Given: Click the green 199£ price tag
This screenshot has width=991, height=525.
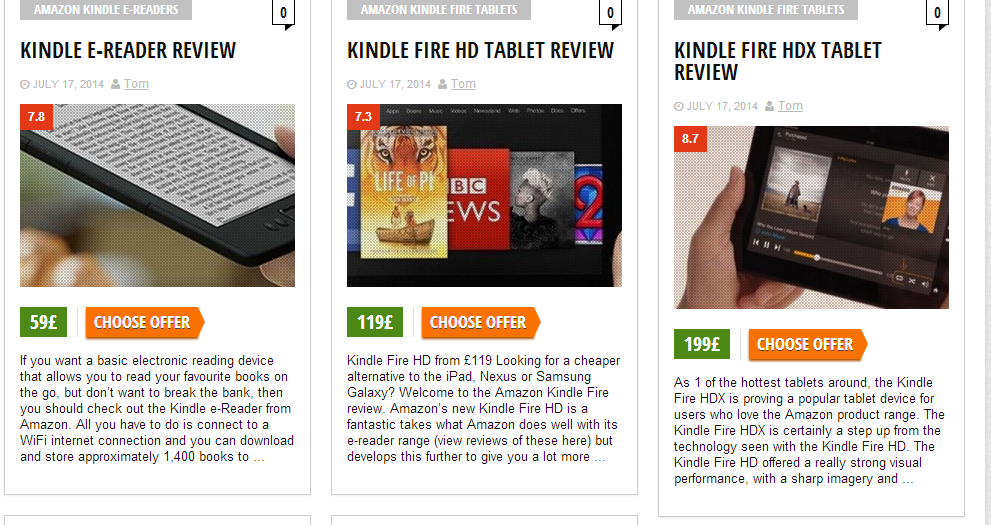Looking at the screenshot, I should point(702,344).
